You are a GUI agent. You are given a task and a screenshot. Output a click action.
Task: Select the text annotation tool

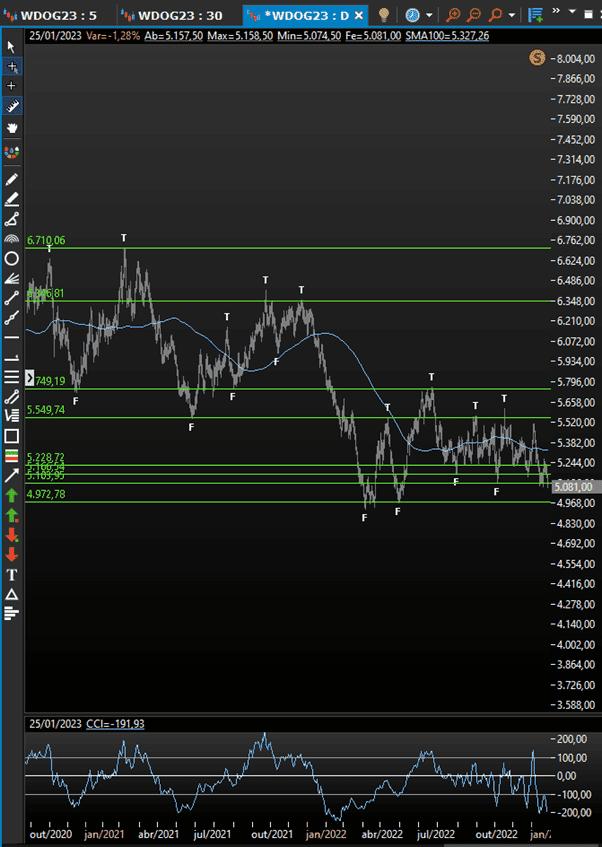click(x=12, y=574)
